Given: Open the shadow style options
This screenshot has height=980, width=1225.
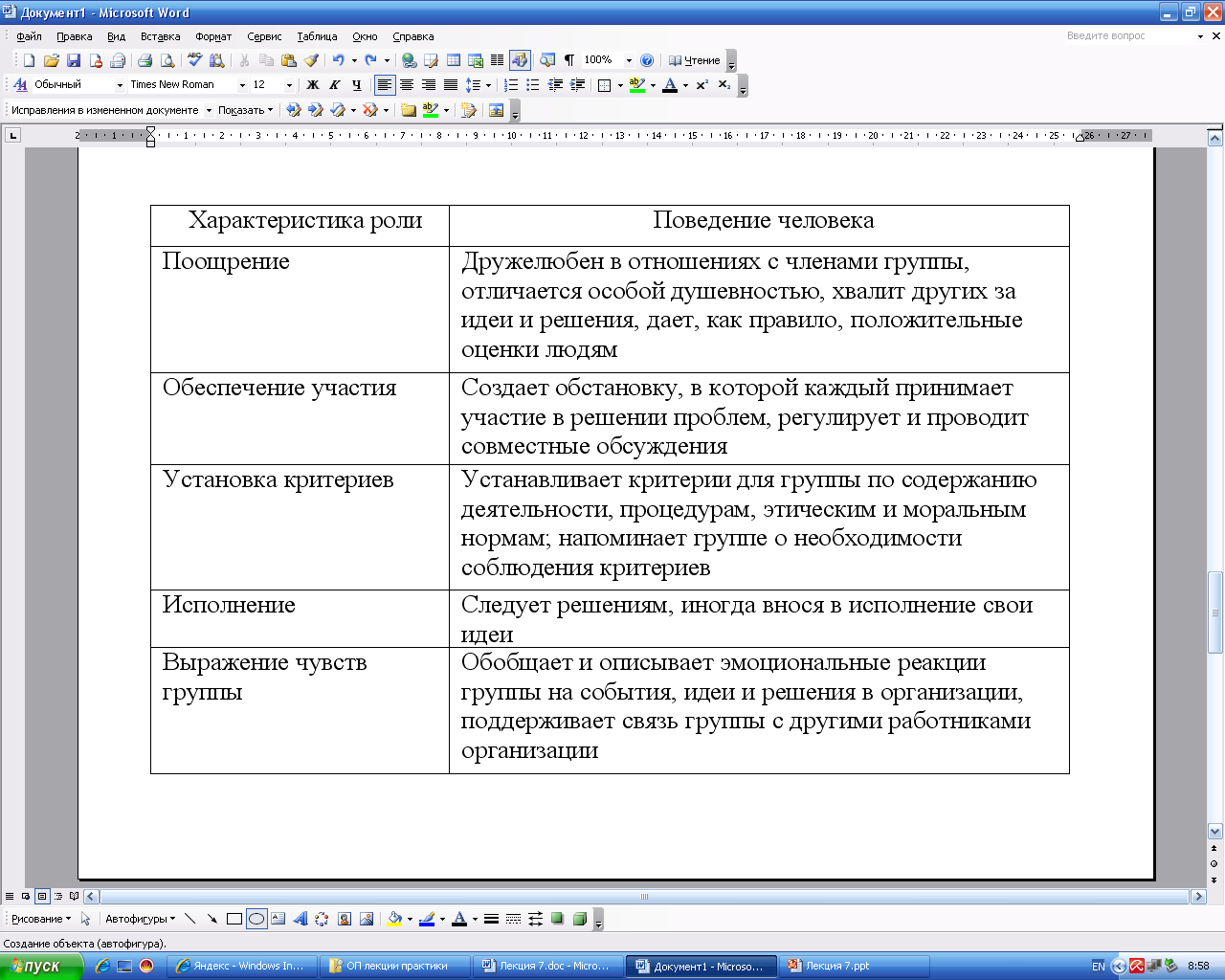Looking at the screenshot, I should [x=557, y=919].
